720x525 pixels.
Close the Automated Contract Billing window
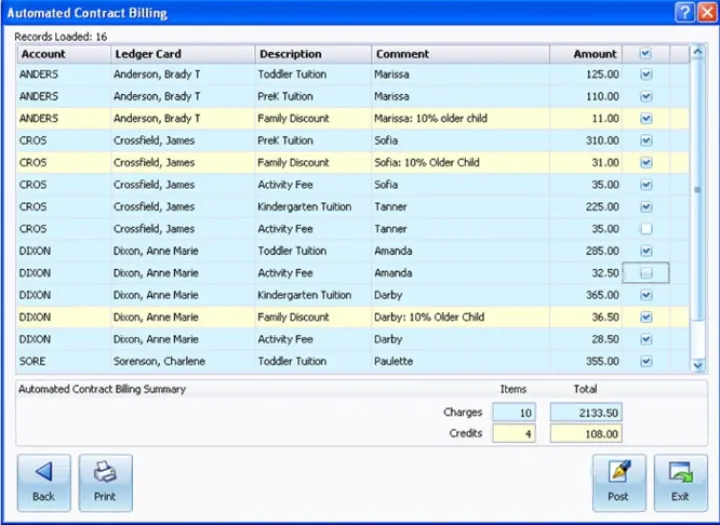(706, 13)
